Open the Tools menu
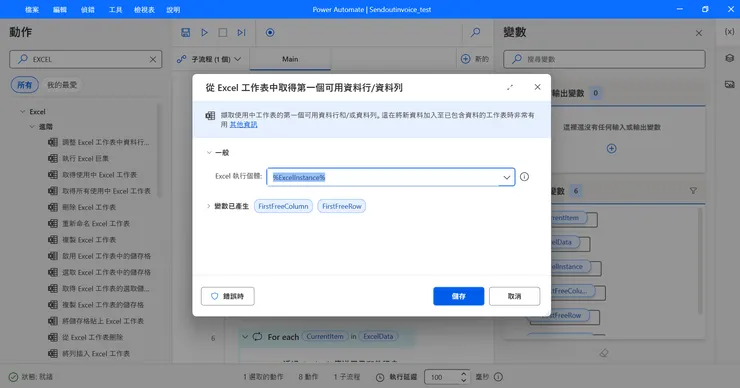This screenshot has height=388, width=740. point(116,9)
